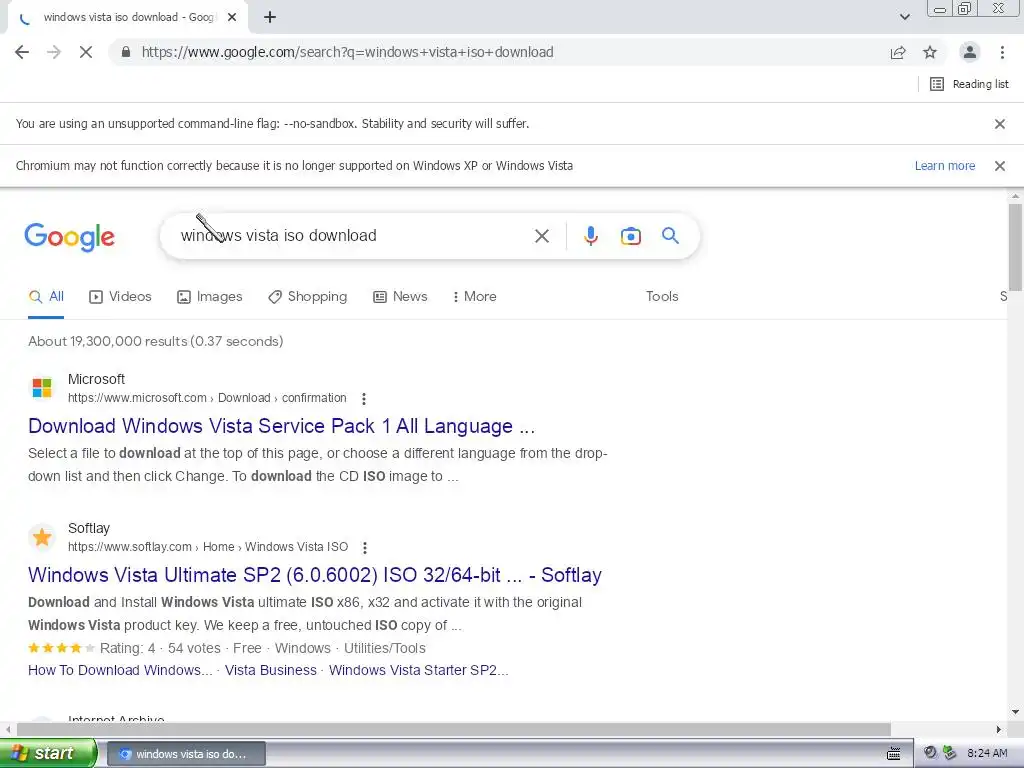Click the share page icon in address bar
The width and height of the screenshot is (1024, 768).
coord(898,52)
